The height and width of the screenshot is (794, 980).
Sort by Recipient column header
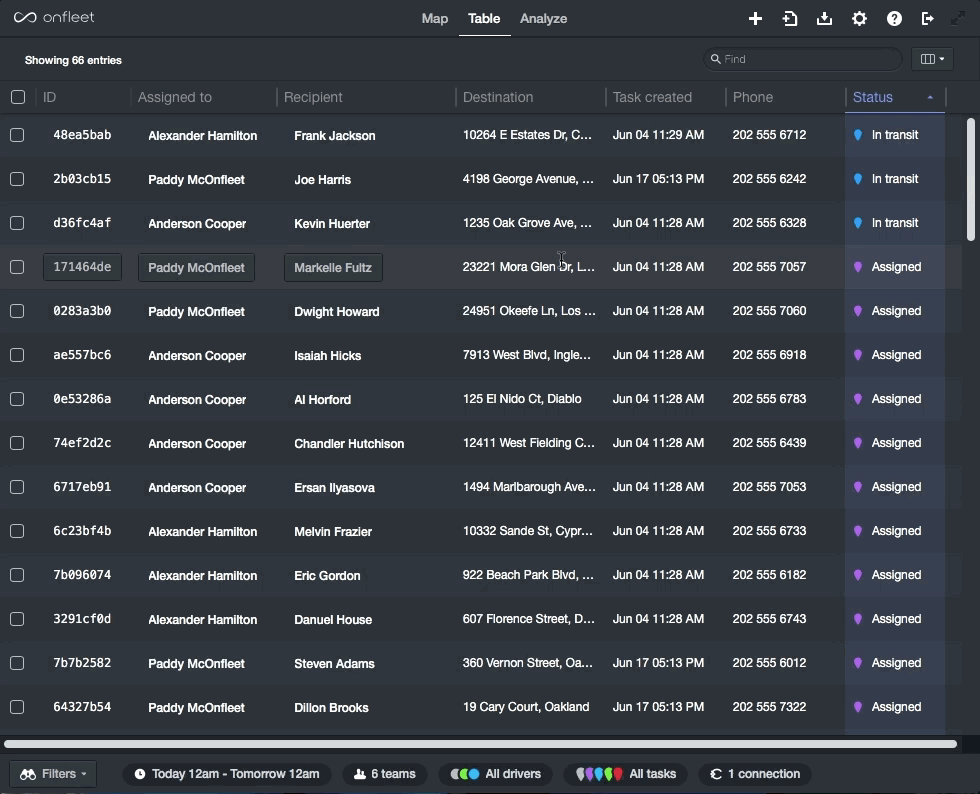(312, 97)
